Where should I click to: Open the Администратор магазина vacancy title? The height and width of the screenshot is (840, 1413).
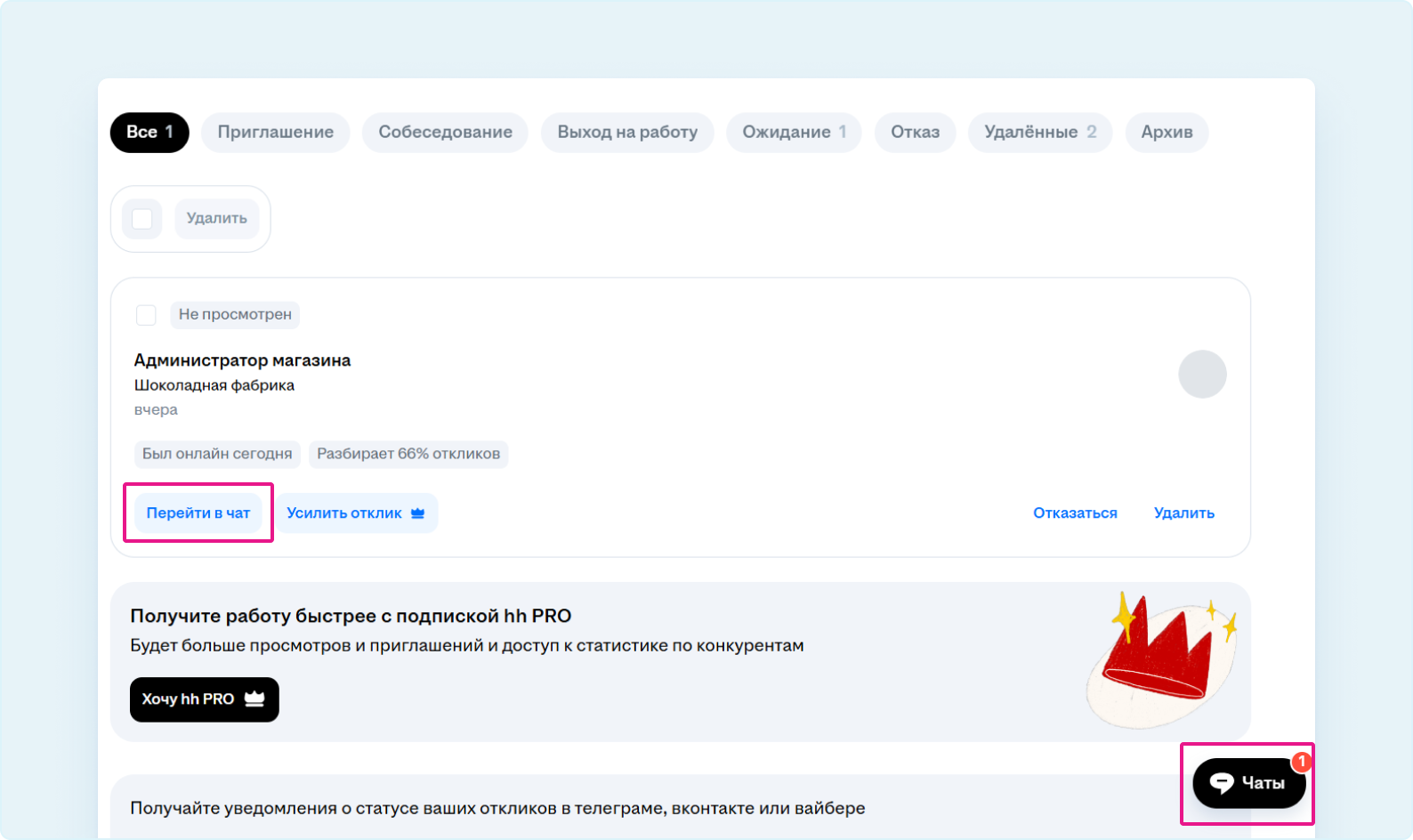tap(242, 360)
